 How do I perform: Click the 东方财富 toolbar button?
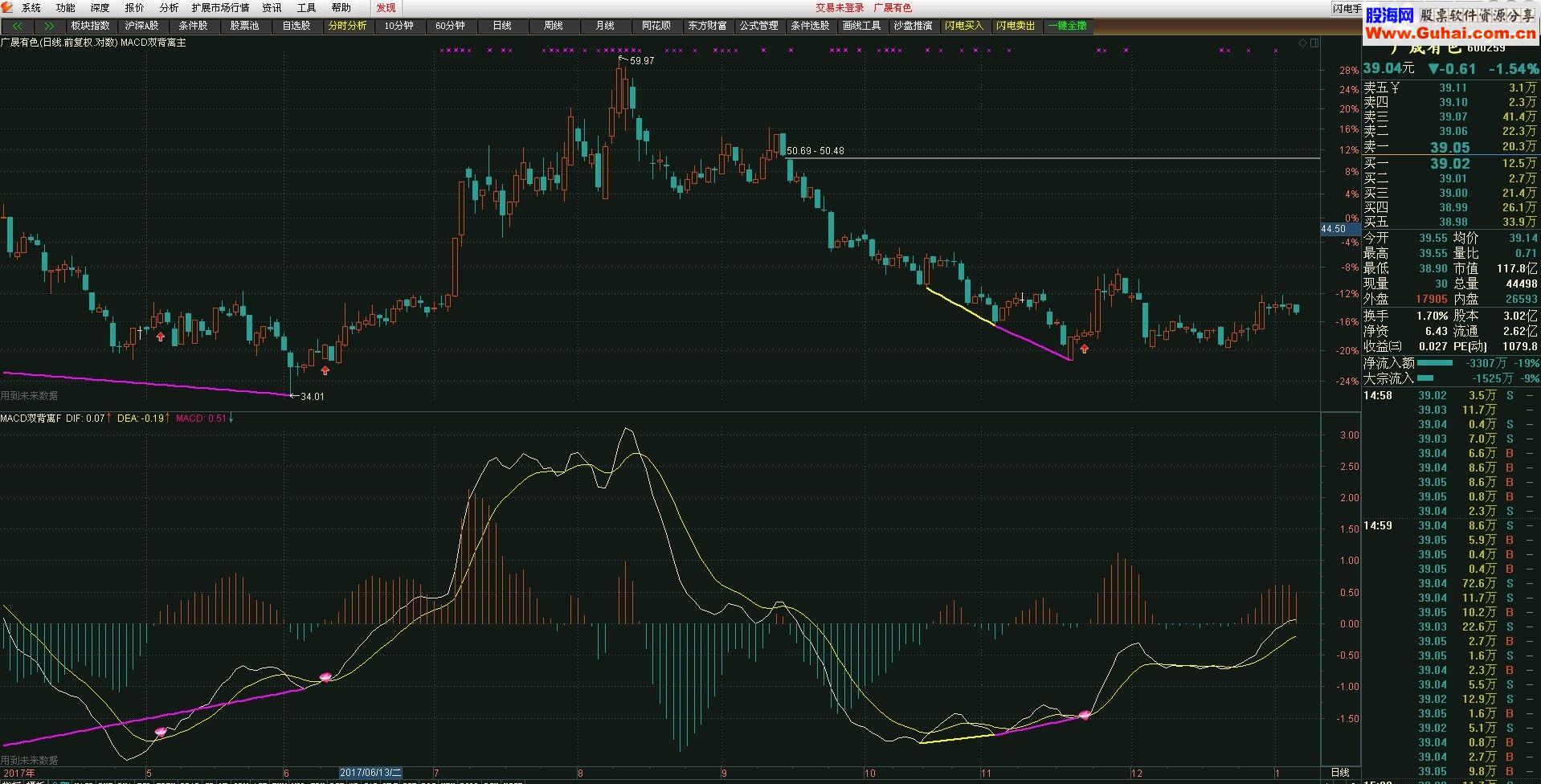[707, 26]
